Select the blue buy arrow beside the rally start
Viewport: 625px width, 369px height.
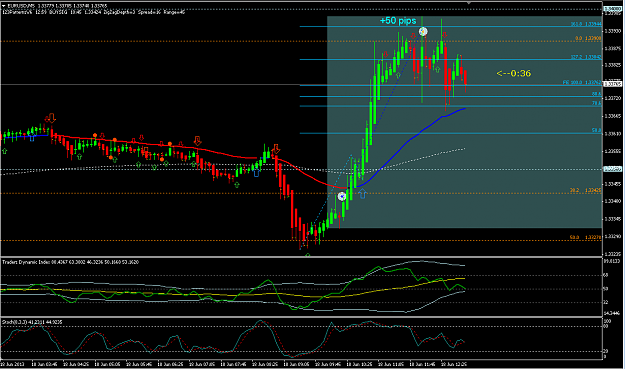[x=362, y=194]
